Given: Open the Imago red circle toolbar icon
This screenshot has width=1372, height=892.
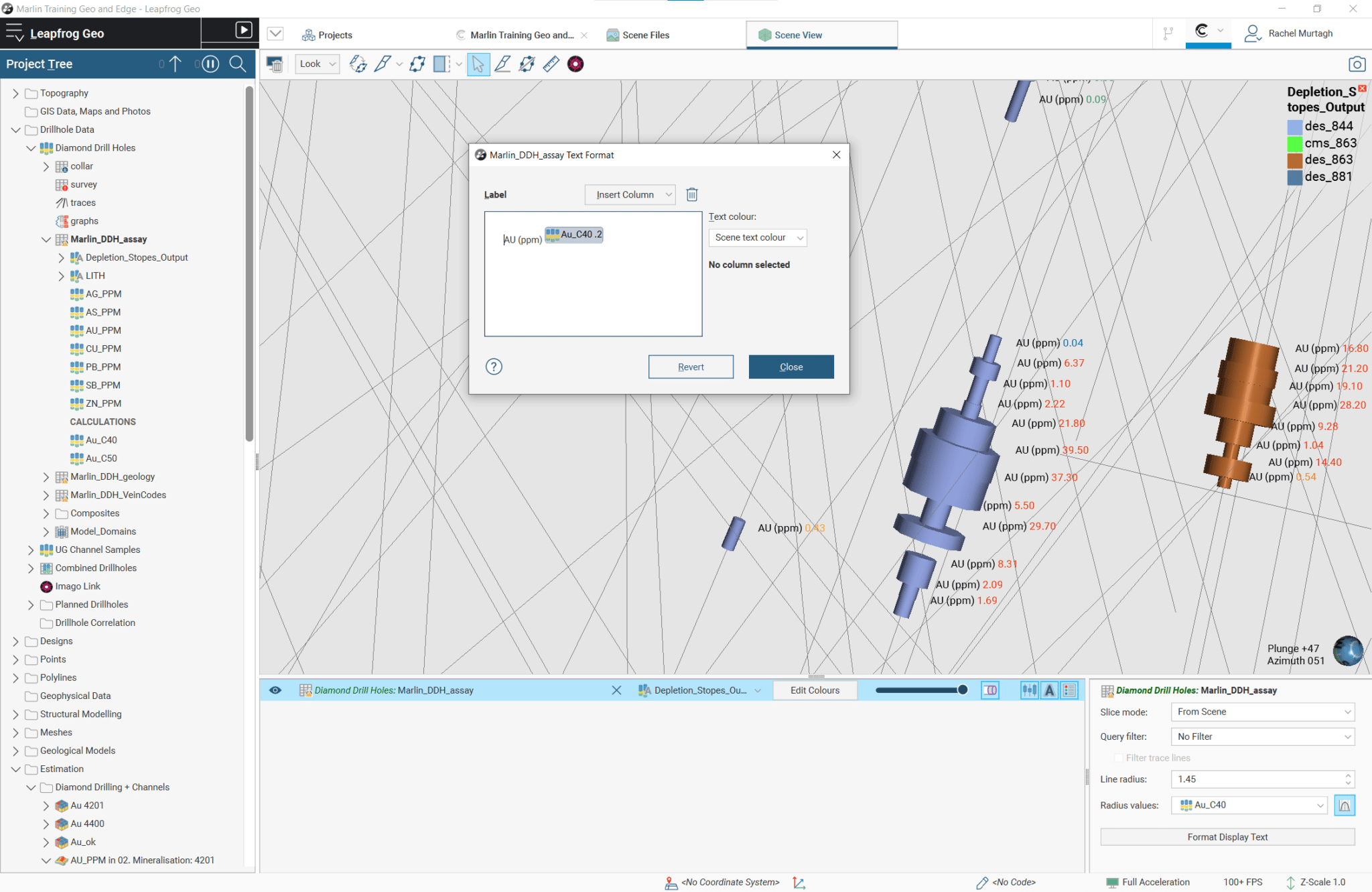Looking at the screenshot, I should click(x=575, y=64).
